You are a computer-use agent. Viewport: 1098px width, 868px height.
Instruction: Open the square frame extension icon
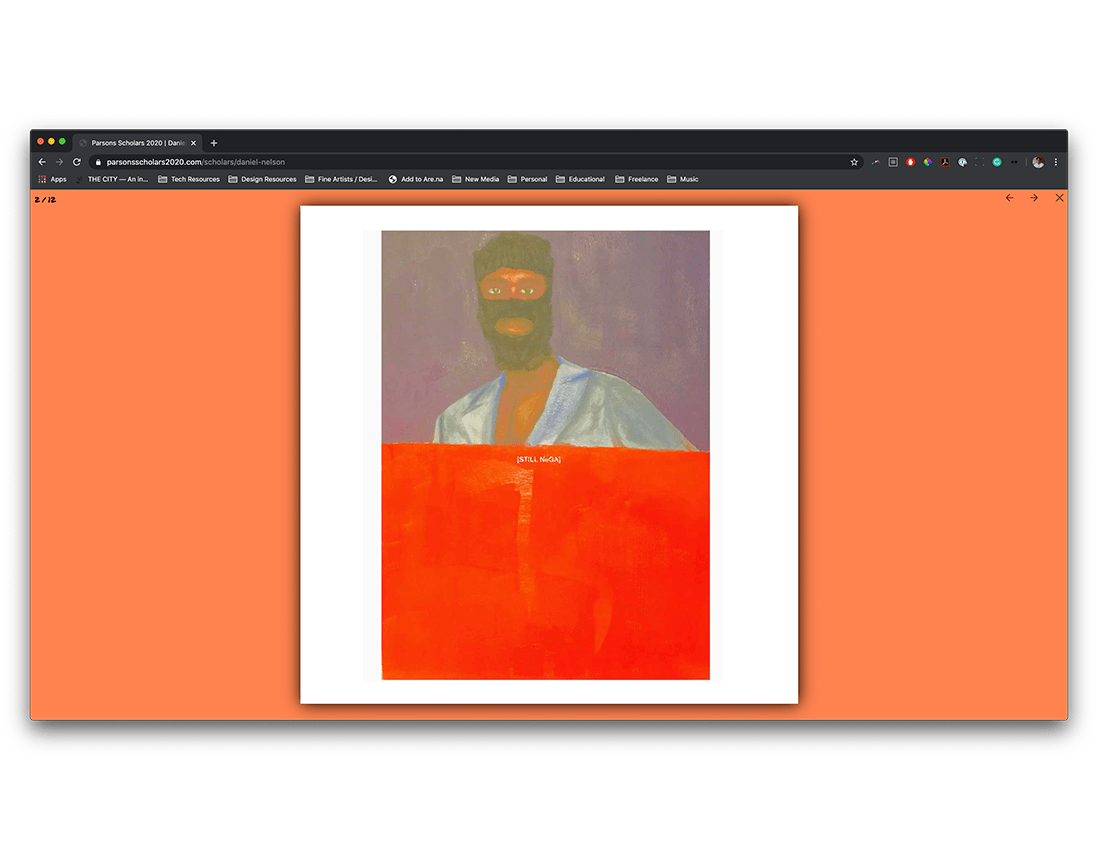pos(893,162)
